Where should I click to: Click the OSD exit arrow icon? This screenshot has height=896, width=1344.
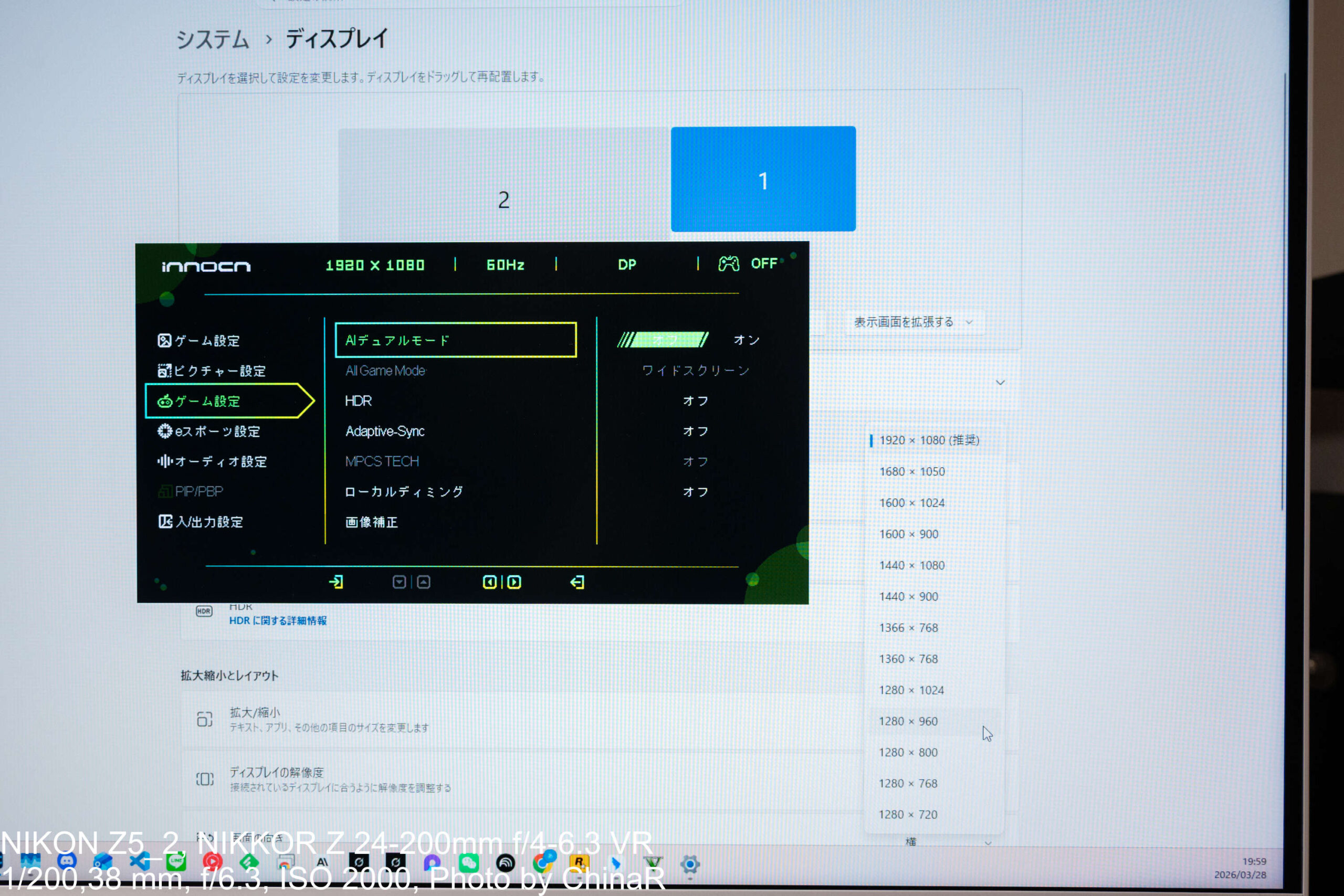click(577, 582)
